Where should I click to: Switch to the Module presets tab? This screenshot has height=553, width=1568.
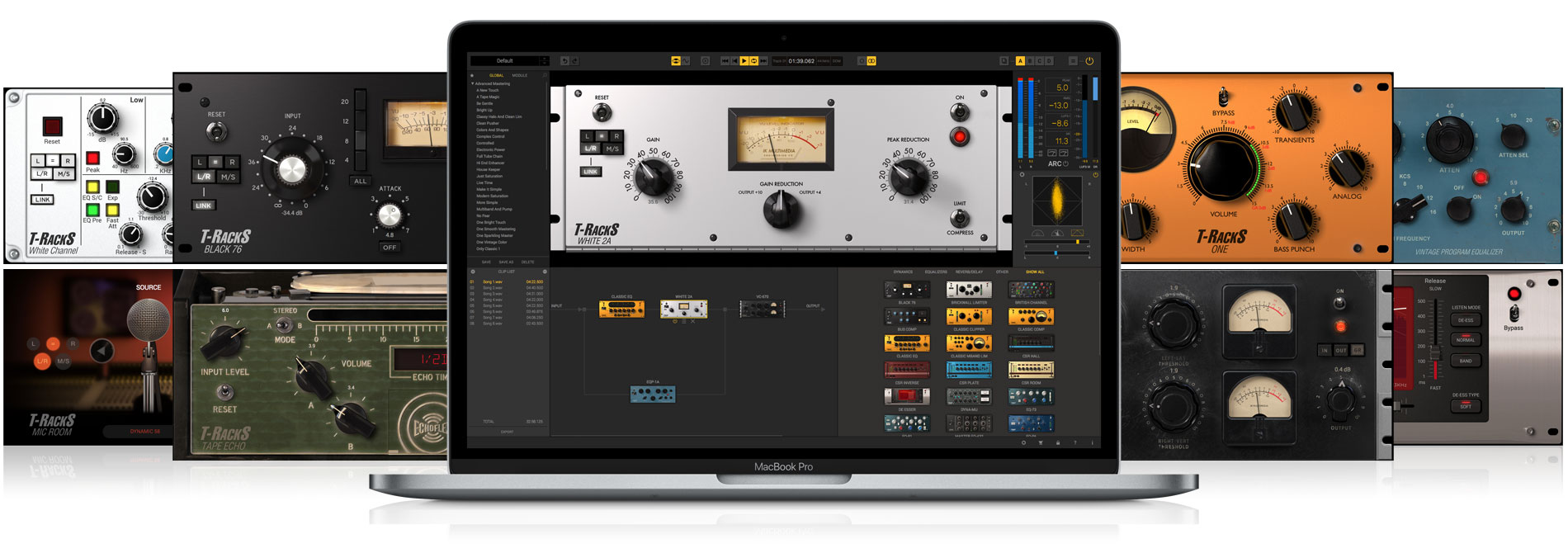click(520, 75)
